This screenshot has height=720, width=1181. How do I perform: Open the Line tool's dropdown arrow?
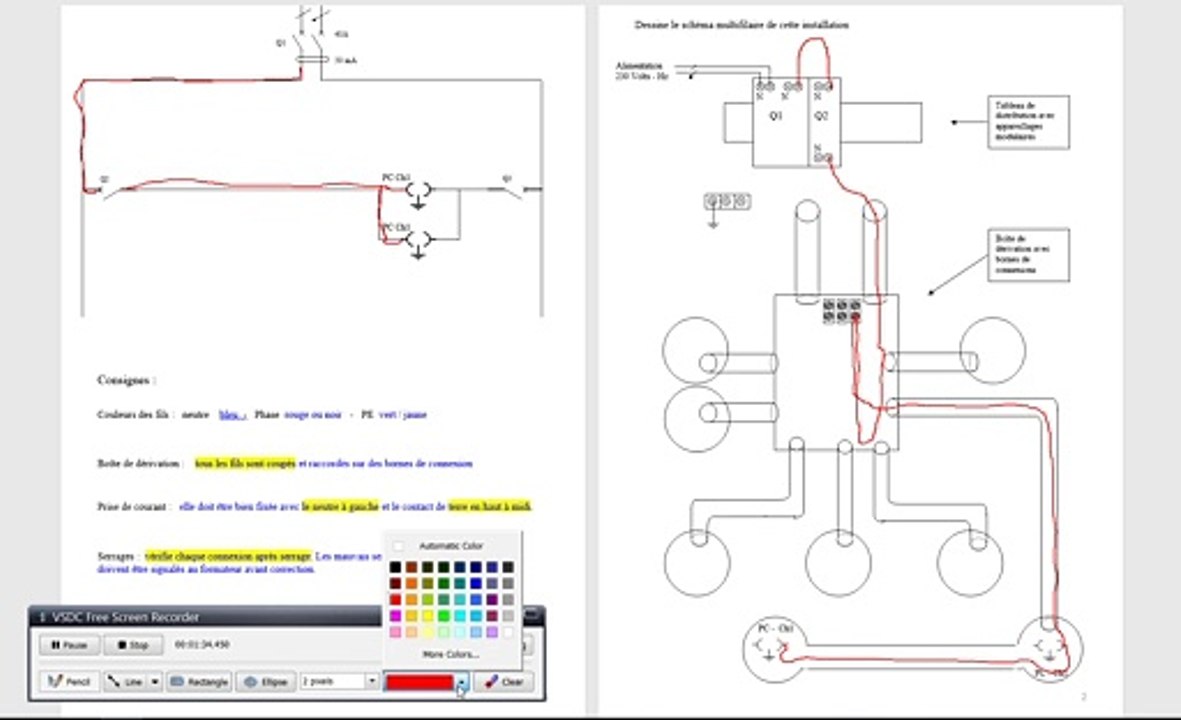(154, 682)
